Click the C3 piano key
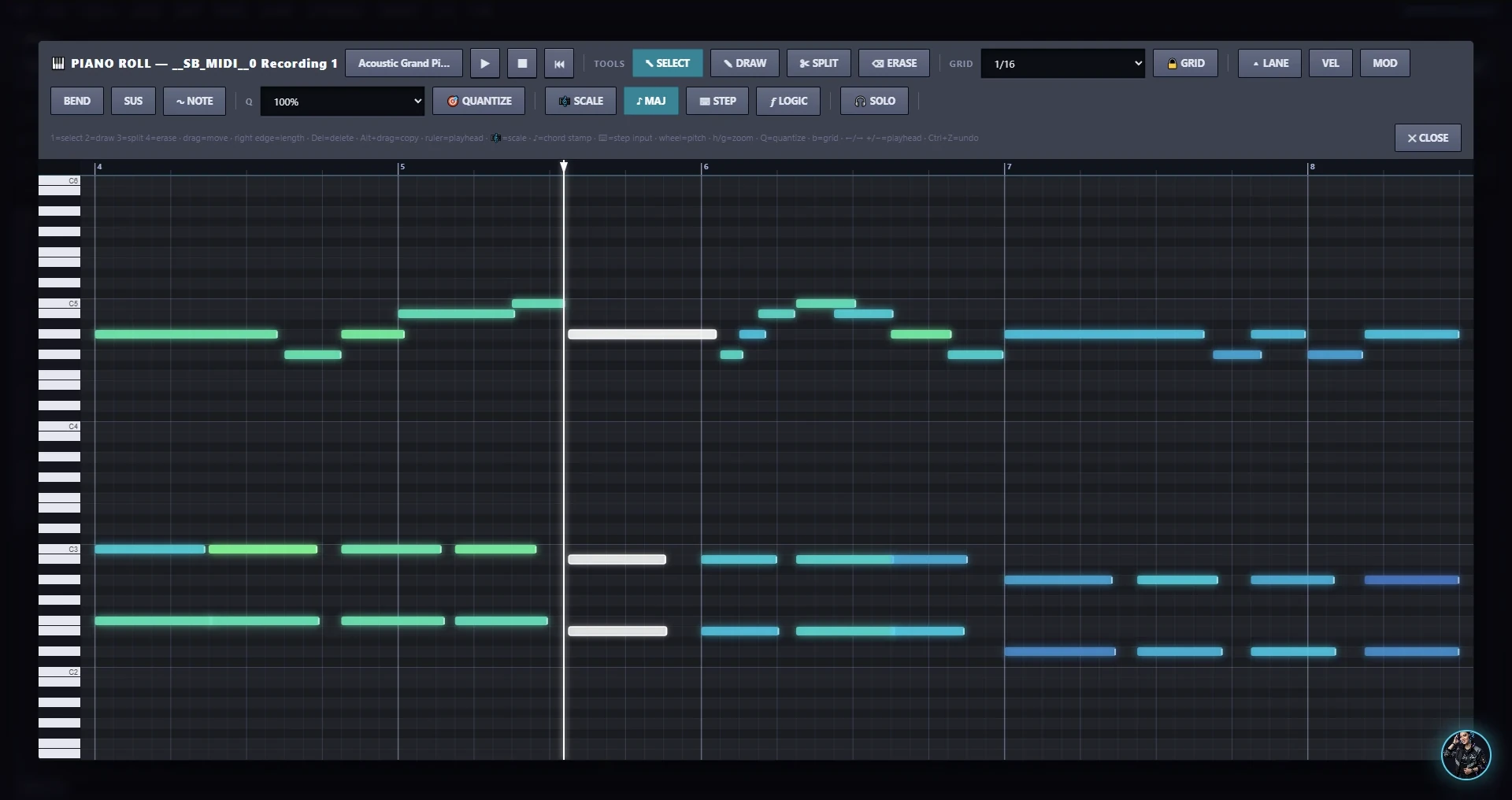 60,549
